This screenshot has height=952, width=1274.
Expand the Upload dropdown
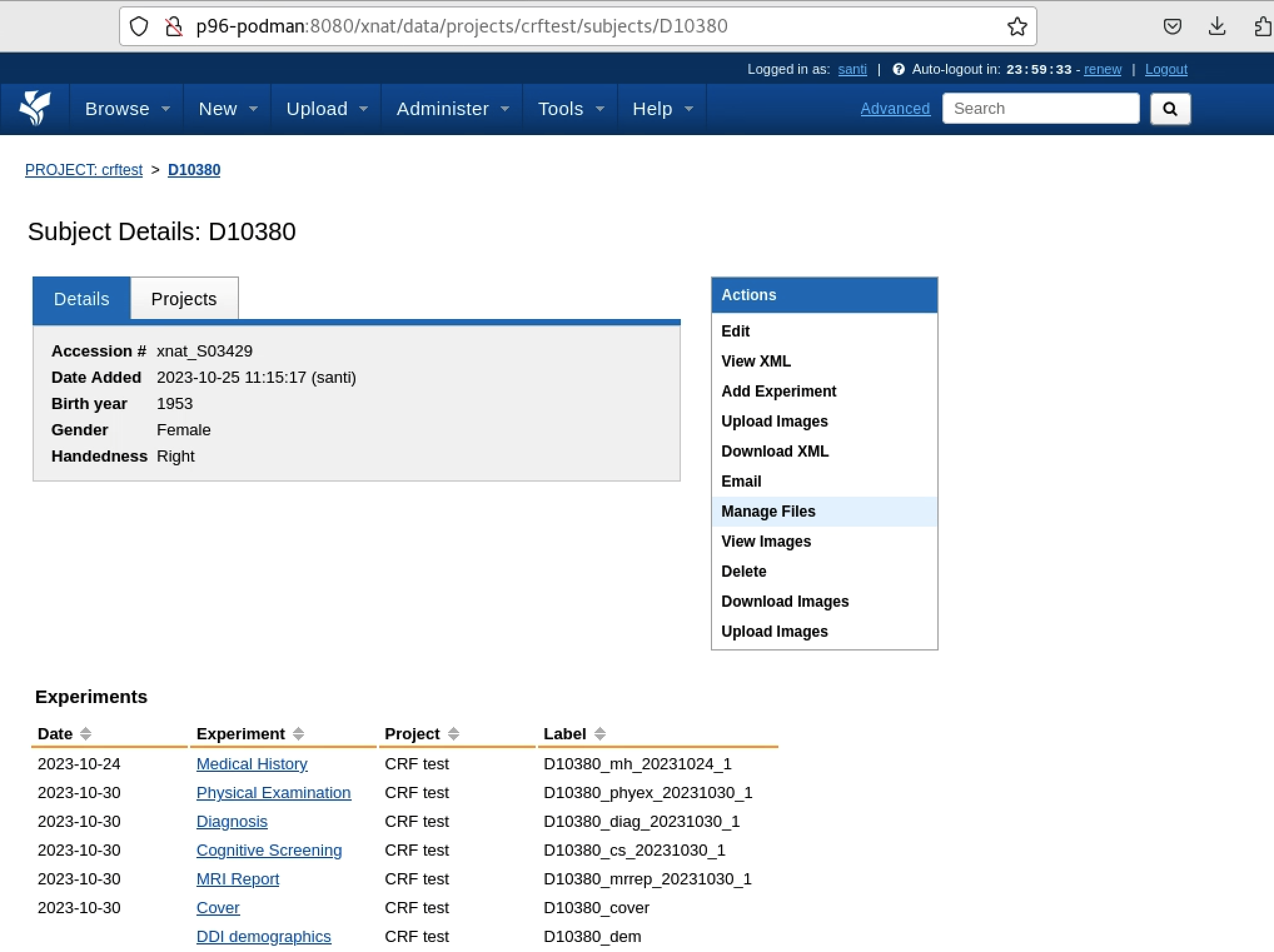click(x=325, y=108)
